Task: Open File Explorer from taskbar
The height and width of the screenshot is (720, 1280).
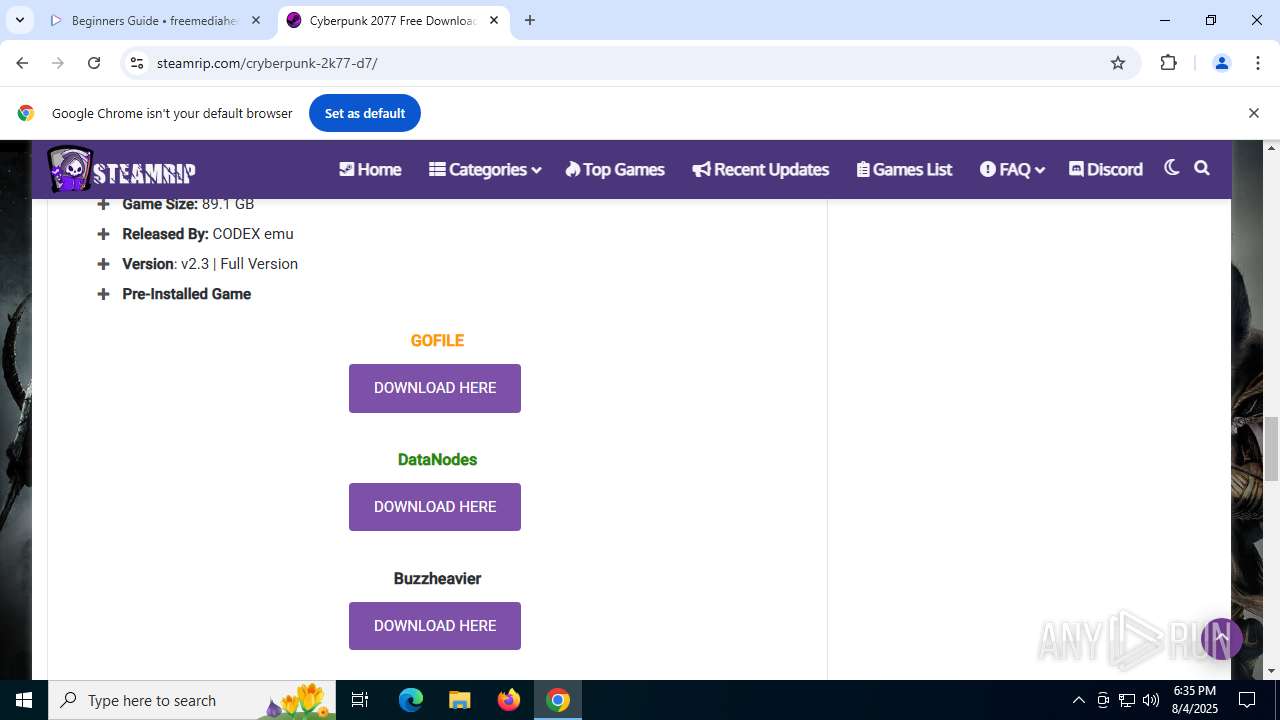Action: click(x=459, y=700)
